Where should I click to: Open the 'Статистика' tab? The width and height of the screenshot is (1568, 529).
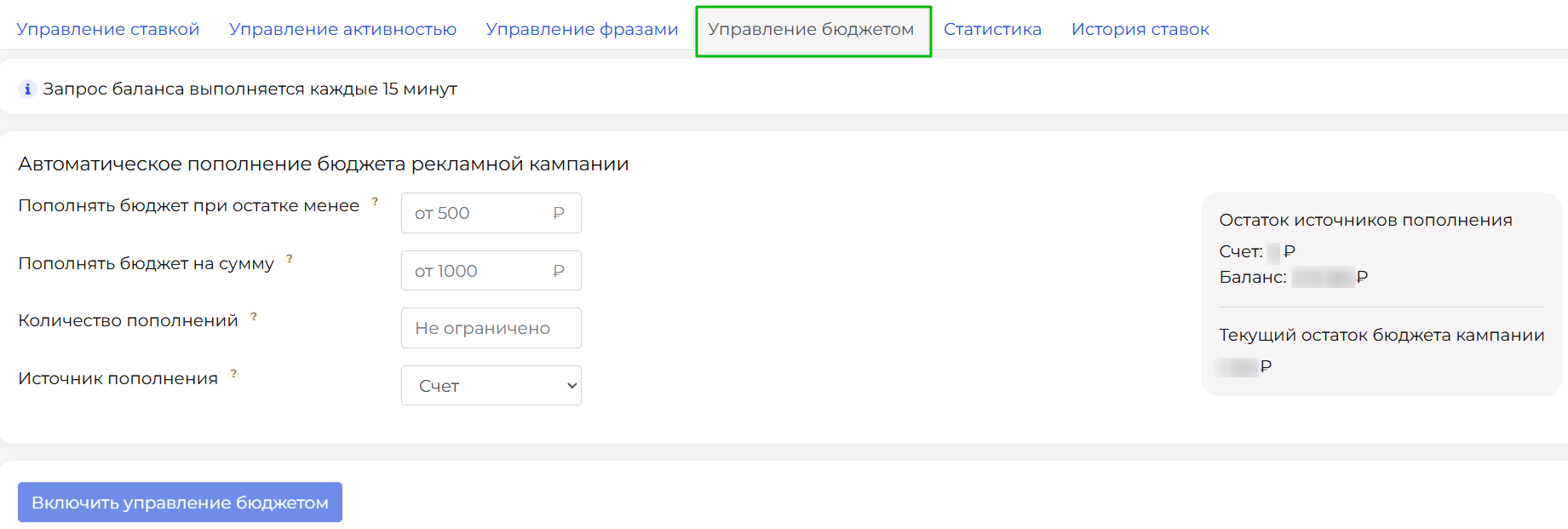pyautogui.click(x=992, y=29)
